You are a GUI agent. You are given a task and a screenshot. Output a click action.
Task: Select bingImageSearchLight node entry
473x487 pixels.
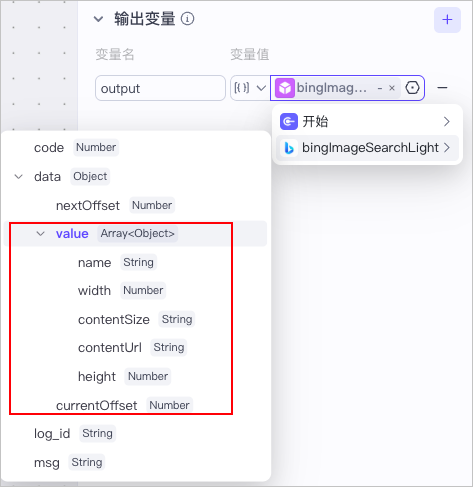pos(367,148)
